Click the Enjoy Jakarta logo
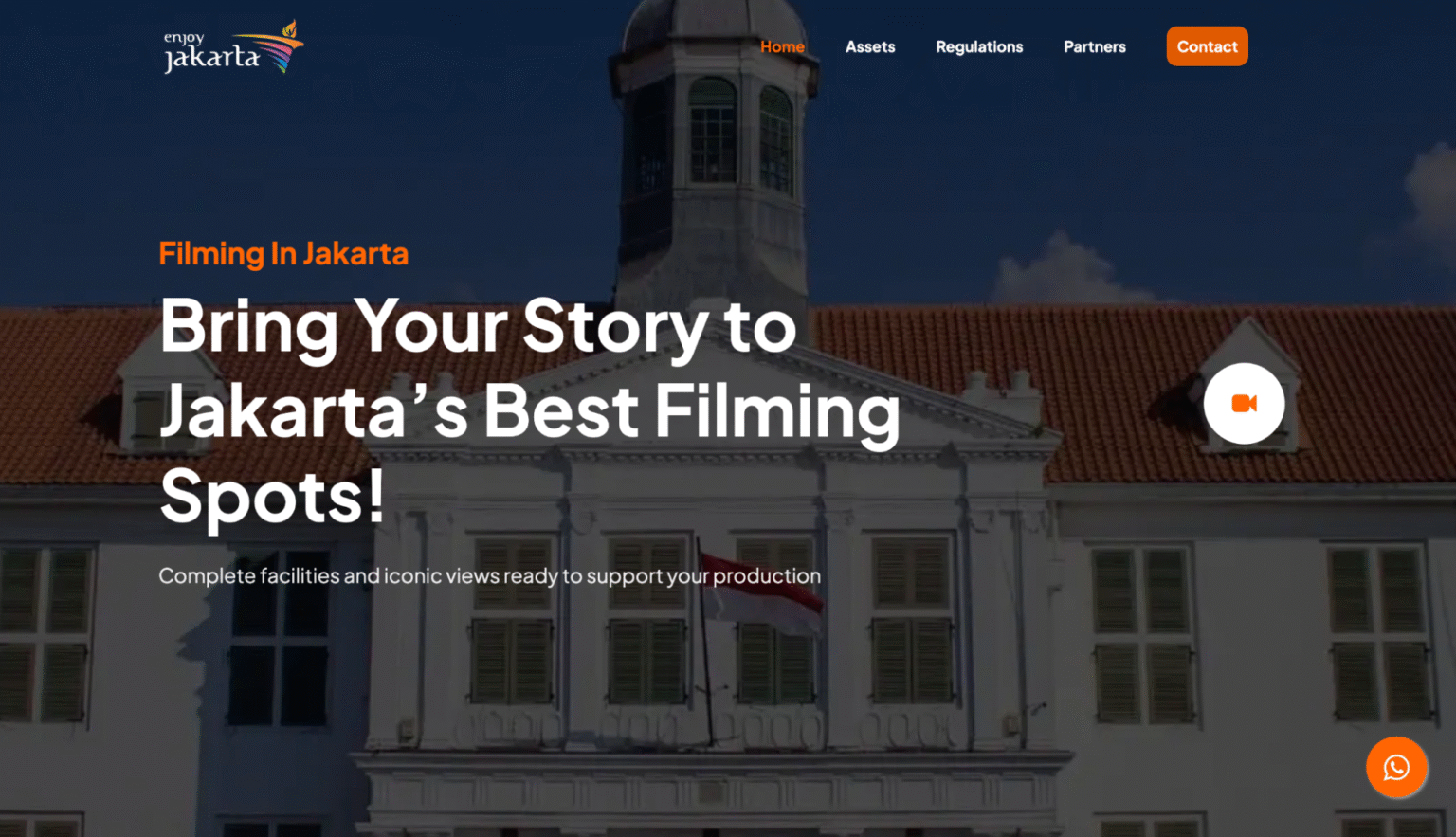The image size is (1456, 837). coord(232,47)
